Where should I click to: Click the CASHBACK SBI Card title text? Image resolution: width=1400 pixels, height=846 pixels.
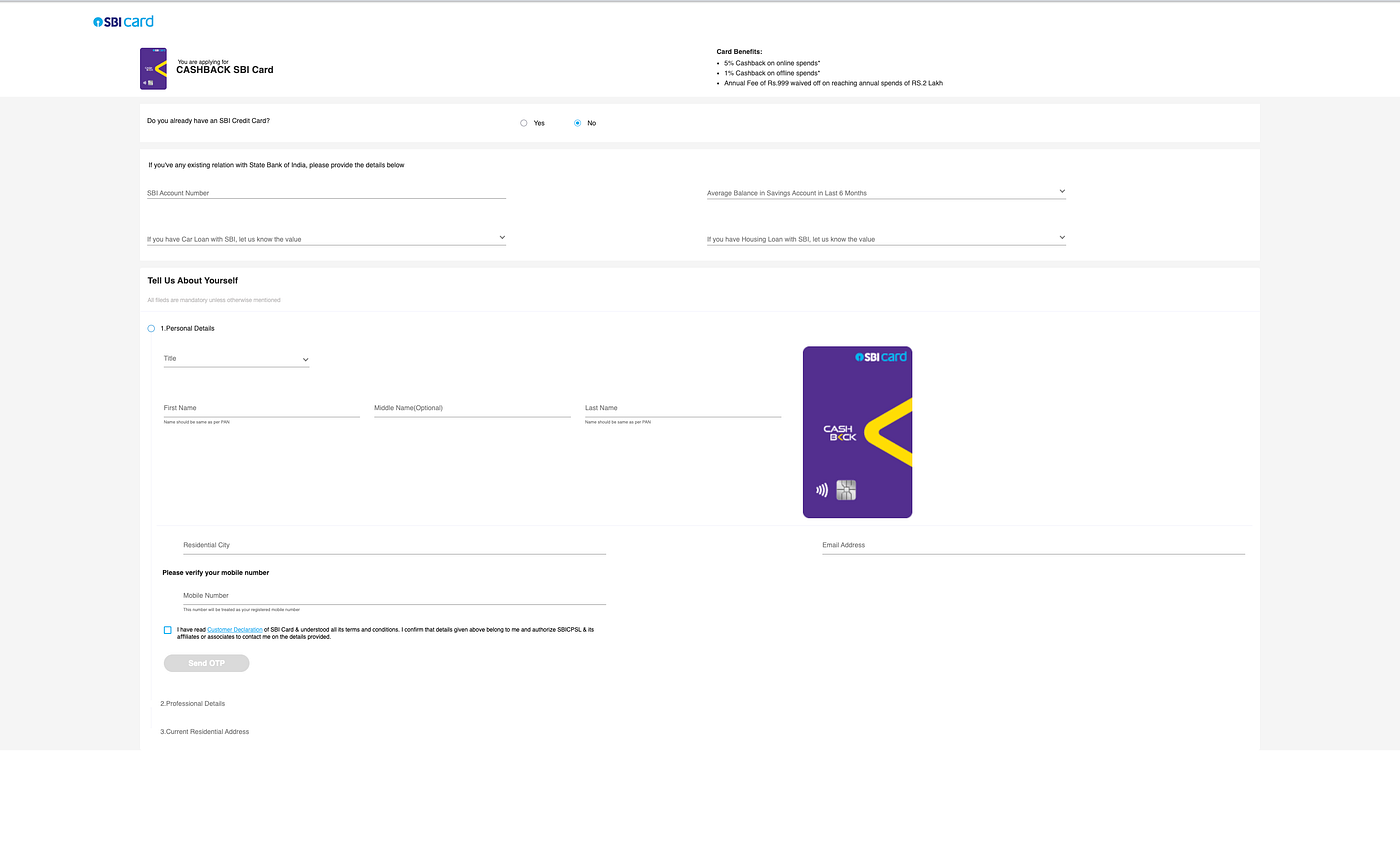pos(225,70)
